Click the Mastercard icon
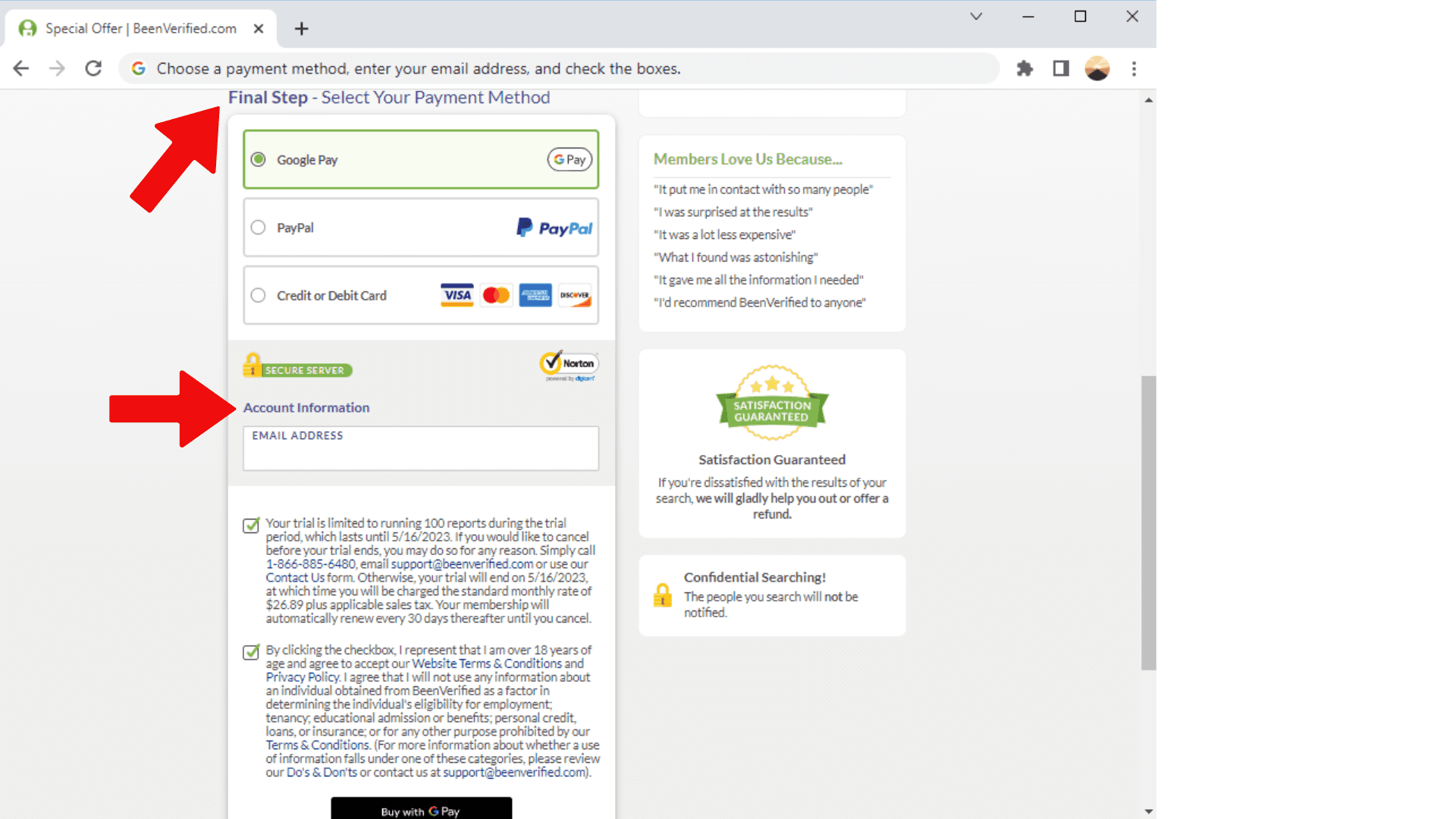The width and height of the screenshot is (1456, 819). [x=496, y=295]
